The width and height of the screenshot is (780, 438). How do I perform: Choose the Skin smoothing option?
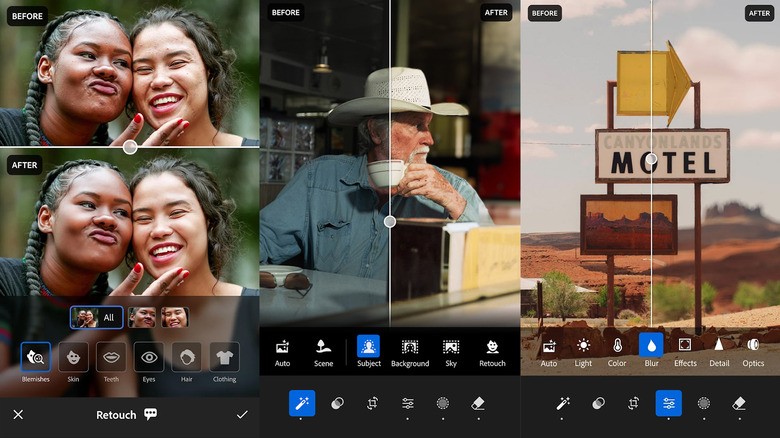click(73, 357)
